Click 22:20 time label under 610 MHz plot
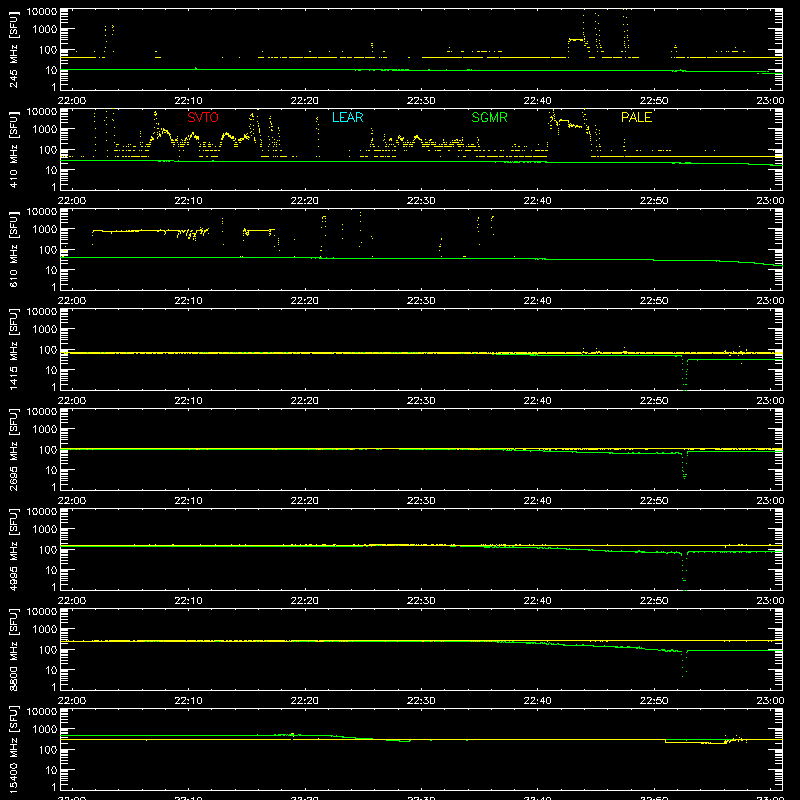This screenshot has width=800, height=800. [305, 301]
